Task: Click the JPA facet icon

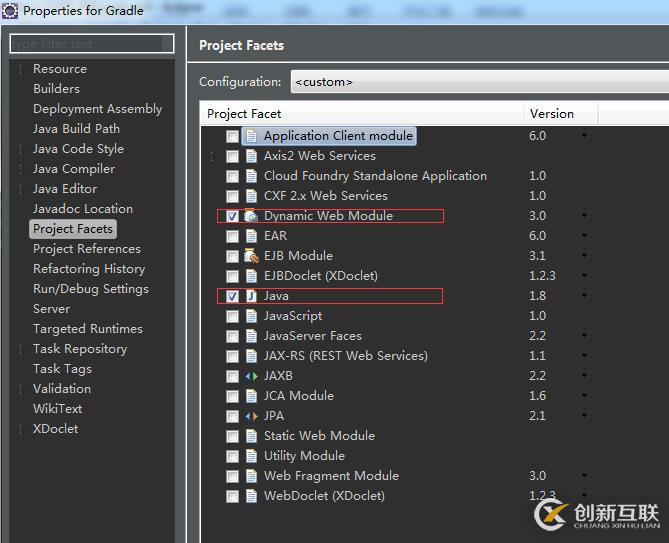Action: (x=251, y=416)
